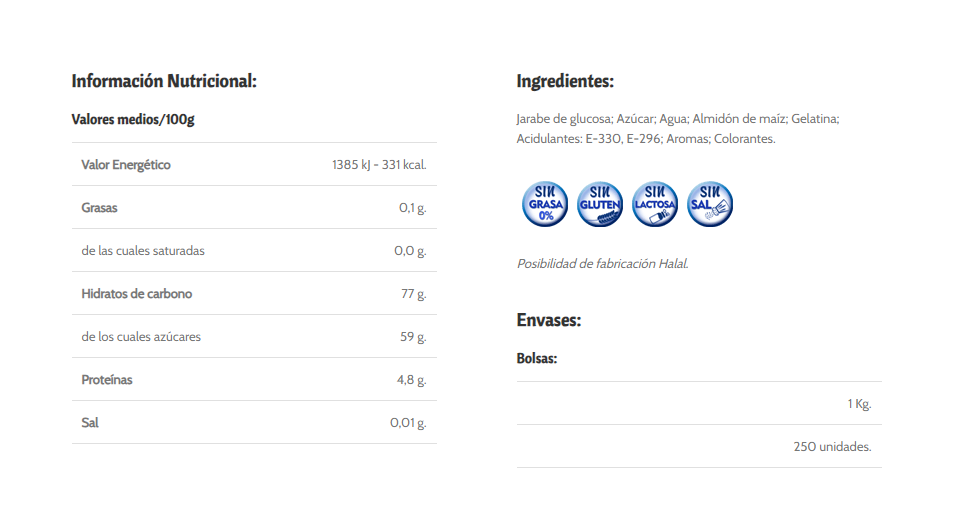Viewport: 973px width, 517px height.
Task: Click the Envases heading
Action: click(x=549, y=320)
